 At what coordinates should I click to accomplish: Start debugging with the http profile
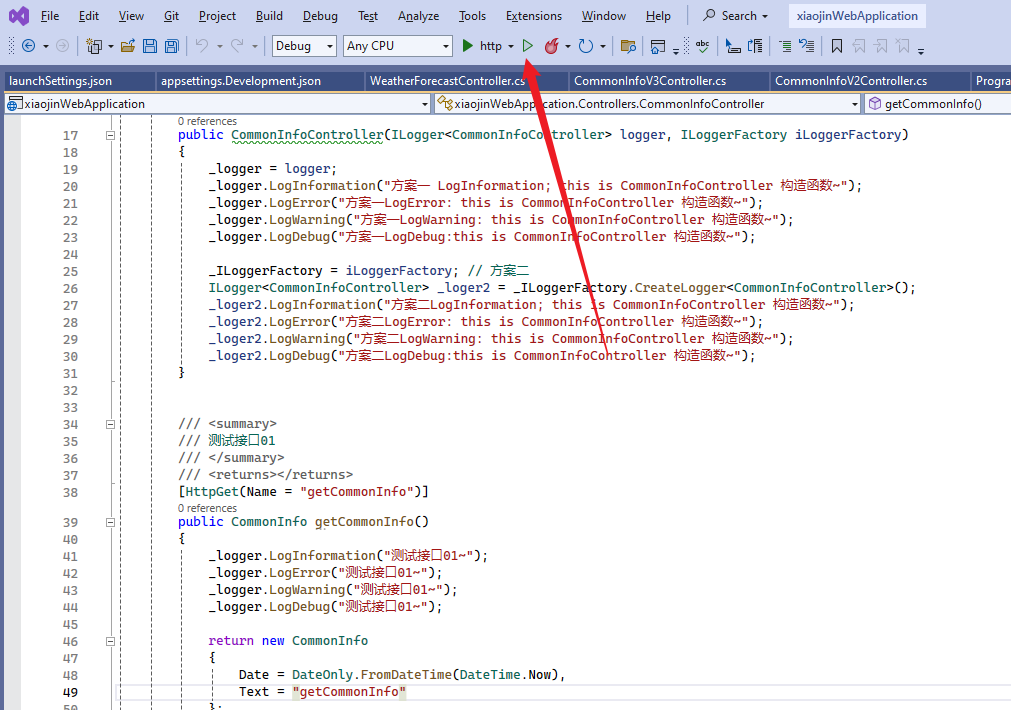point(480,45)
